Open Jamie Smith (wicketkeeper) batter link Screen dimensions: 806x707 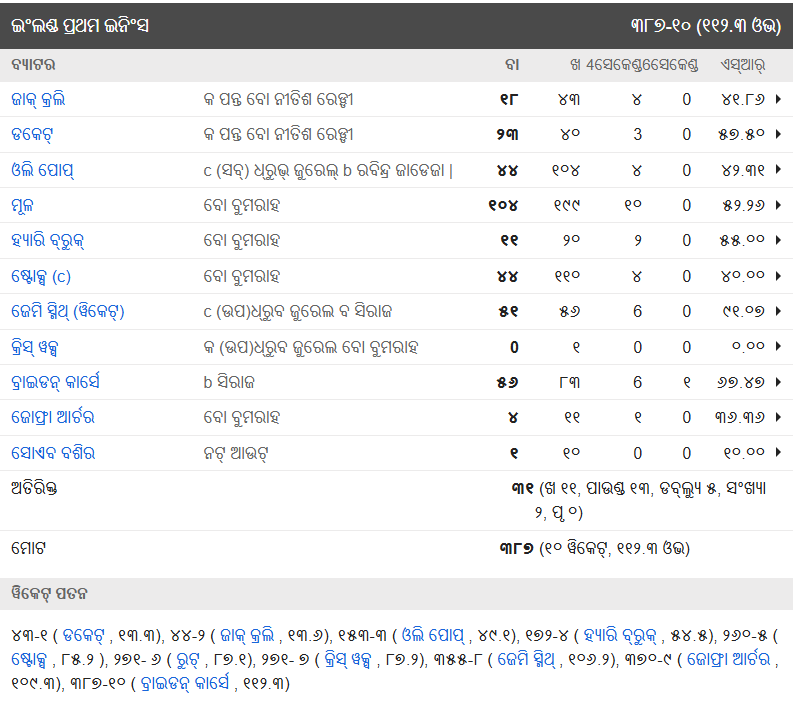(67, 311)
